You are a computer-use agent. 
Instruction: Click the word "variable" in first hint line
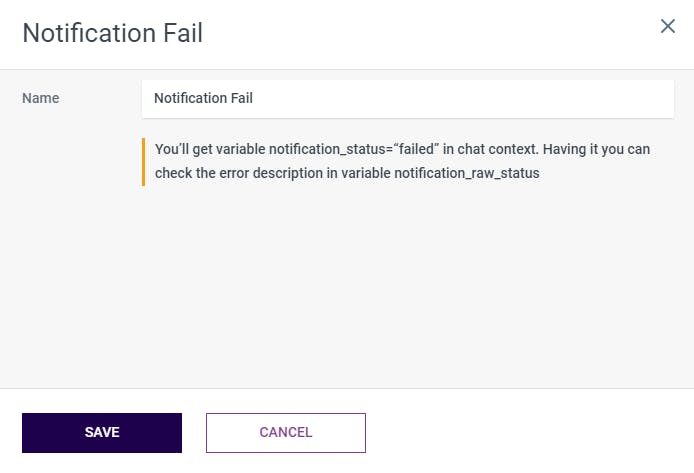(x=238, y=149)
